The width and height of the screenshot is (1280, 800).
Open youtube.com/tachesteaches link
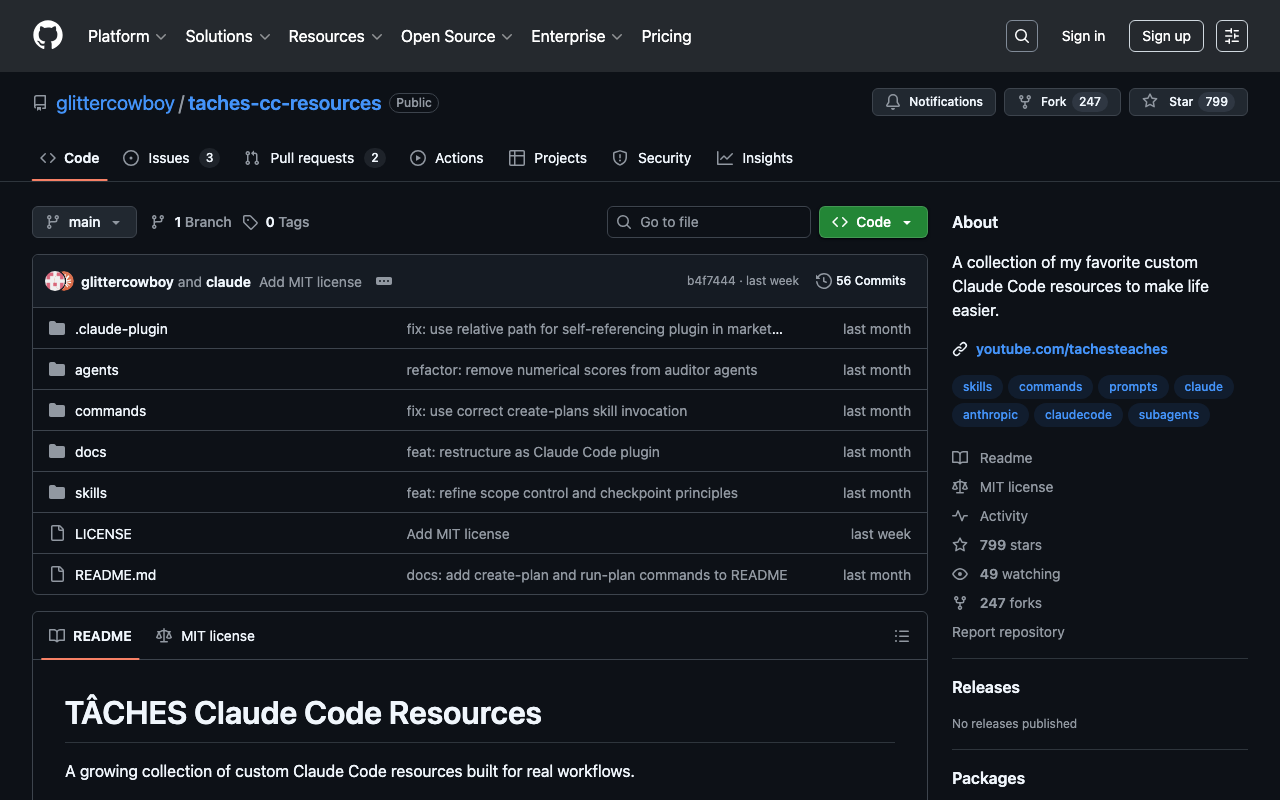click(1071, 349)
